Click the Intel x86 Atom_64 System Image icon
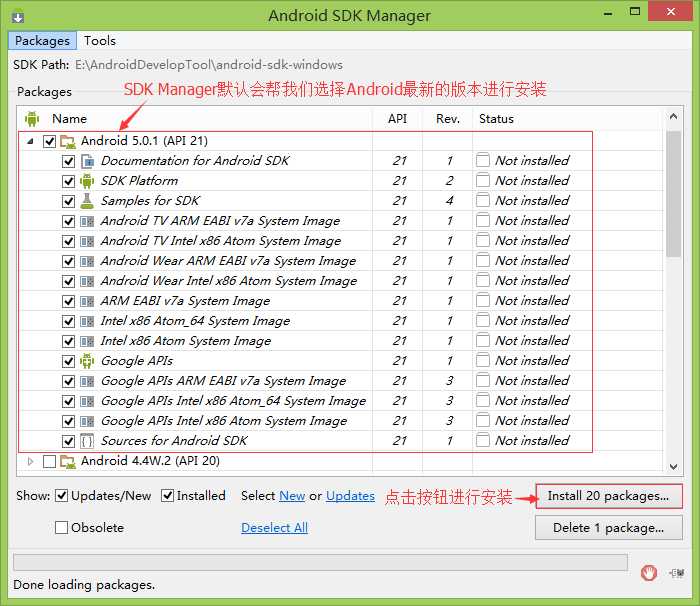Image resolution: width=700 pixels, height=606 pixels. coord(88,321)
